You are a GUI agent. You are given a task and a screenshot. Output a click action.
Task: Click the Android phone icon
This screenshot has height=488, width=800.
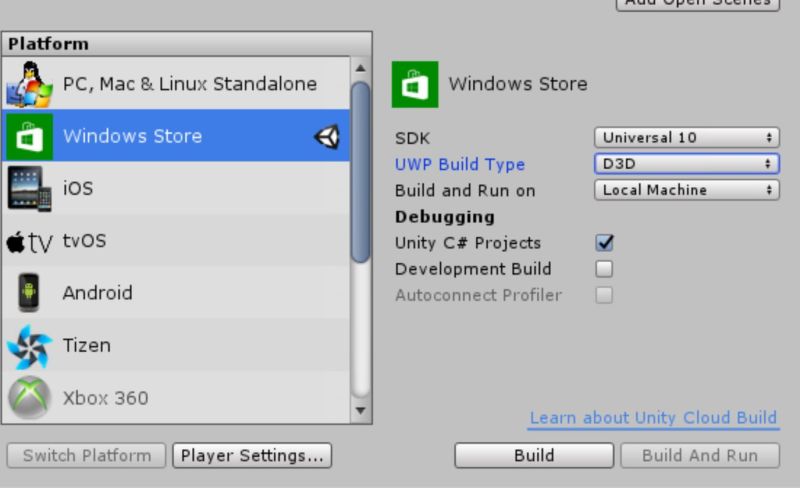tap(29, 292)
